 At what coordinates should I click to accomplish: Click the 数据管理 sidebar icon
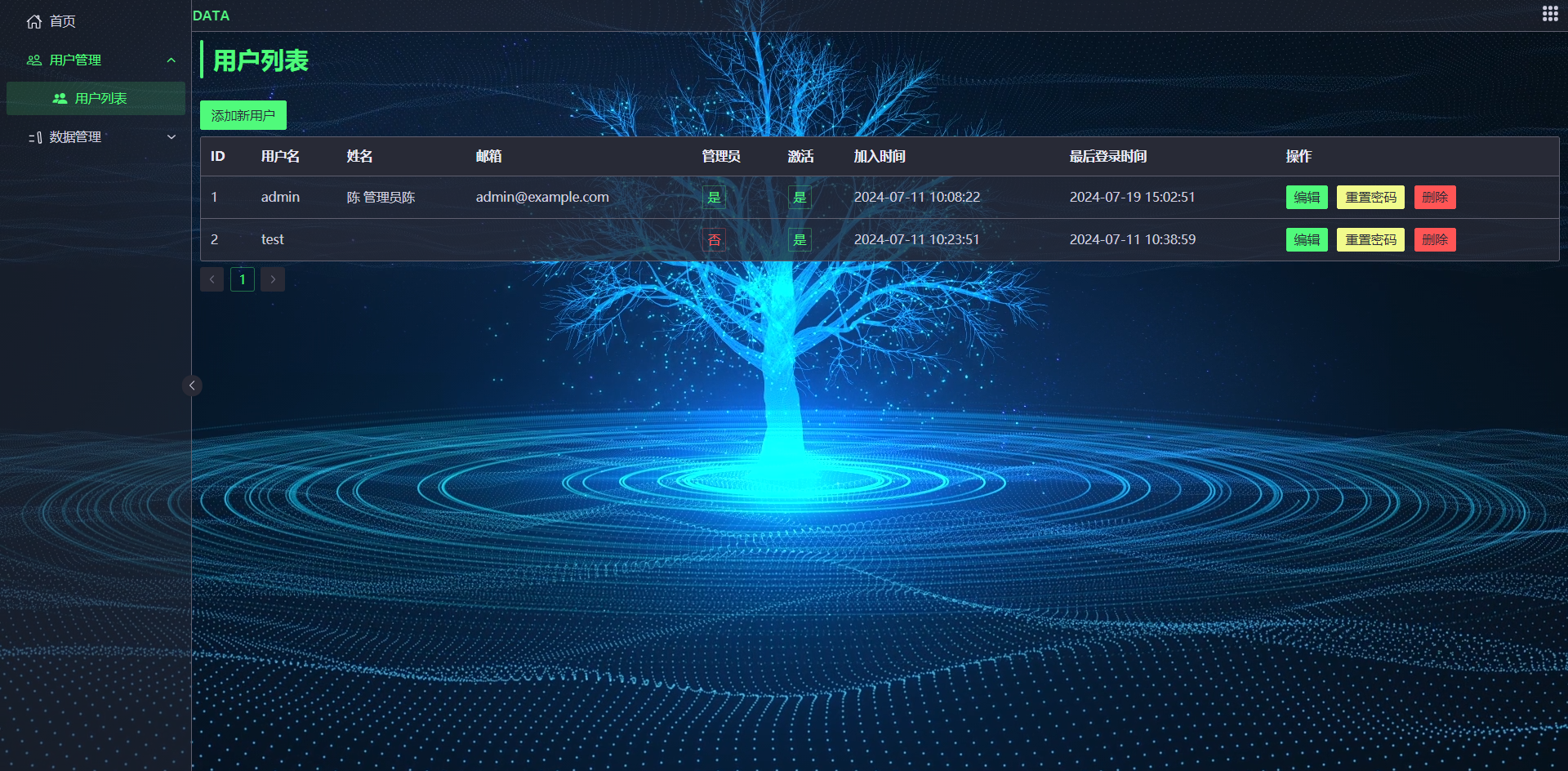point(34,137)
